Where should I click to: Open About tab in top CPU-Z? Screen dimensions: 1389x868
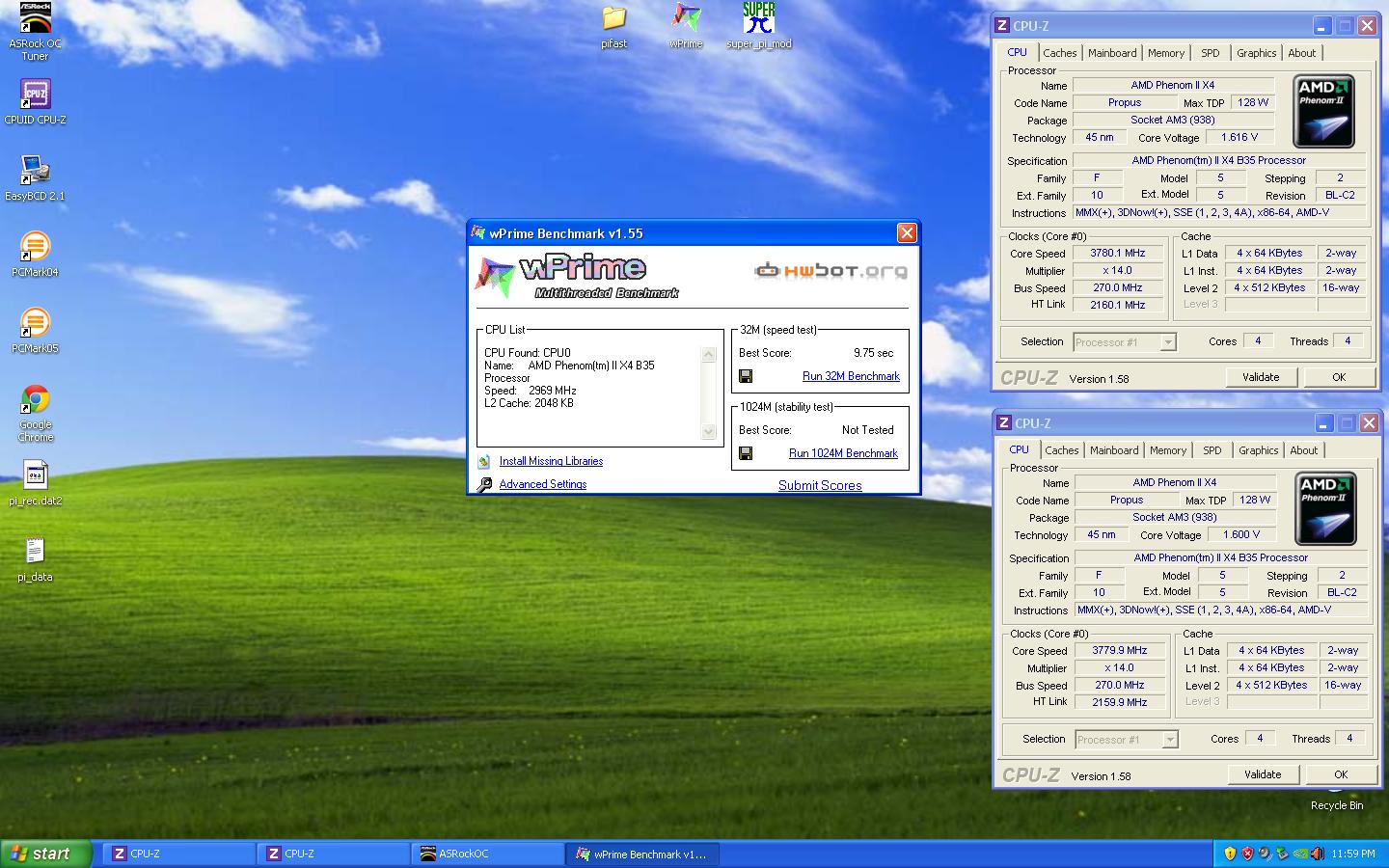click(1302, 53)
